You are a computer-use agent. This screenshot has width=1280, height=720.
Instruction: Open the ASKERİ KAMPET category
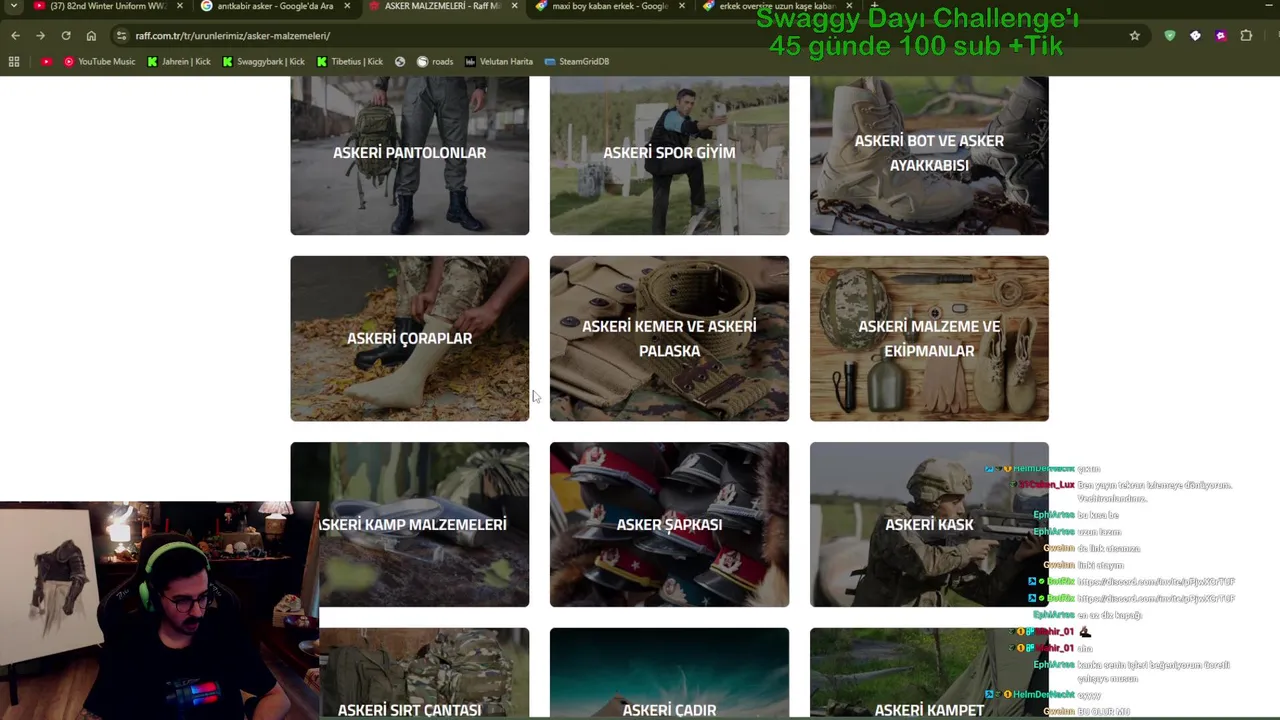click(x=929, y=674)
